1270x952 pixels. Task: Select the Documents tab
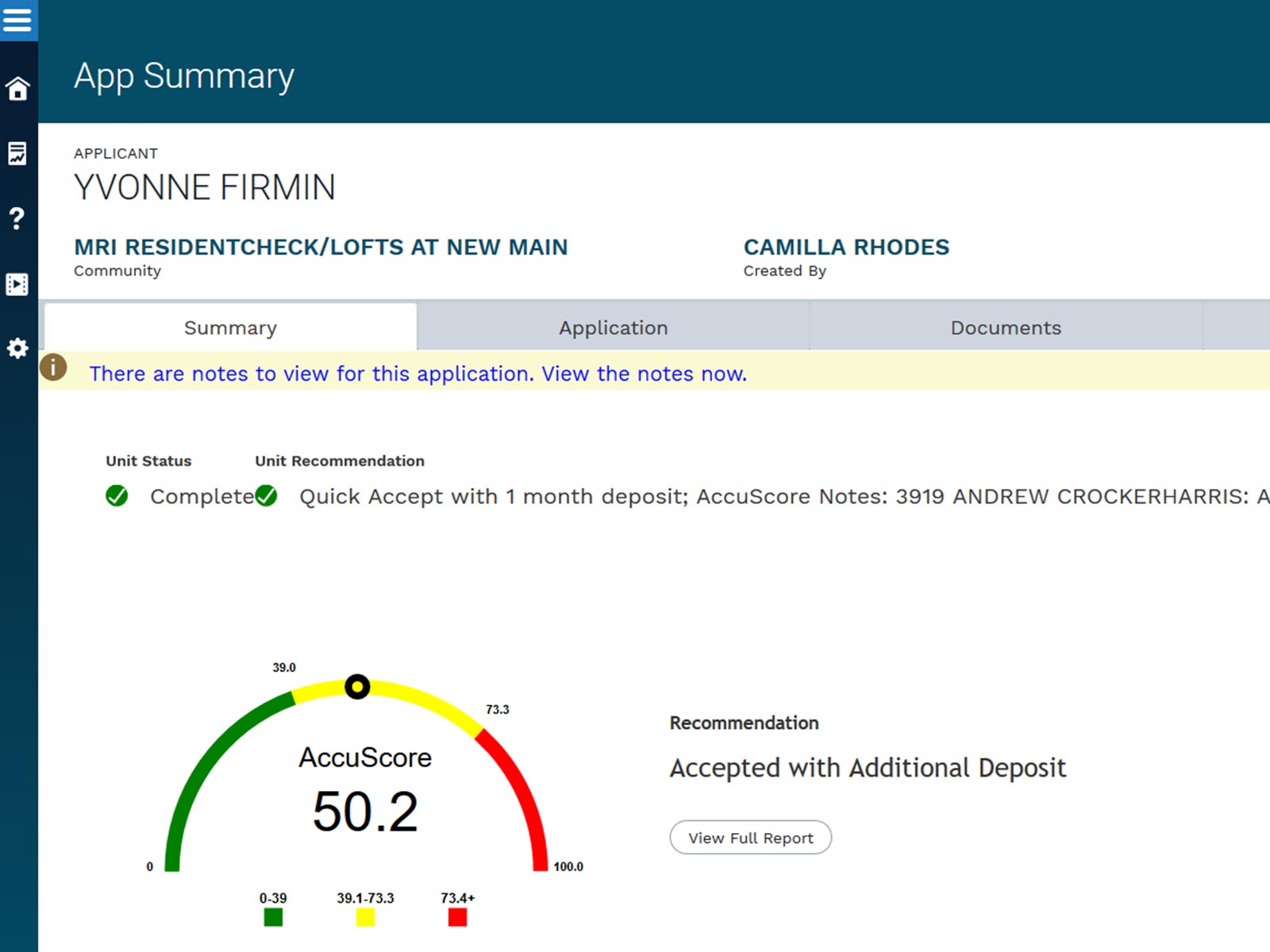pos(1006,328)
